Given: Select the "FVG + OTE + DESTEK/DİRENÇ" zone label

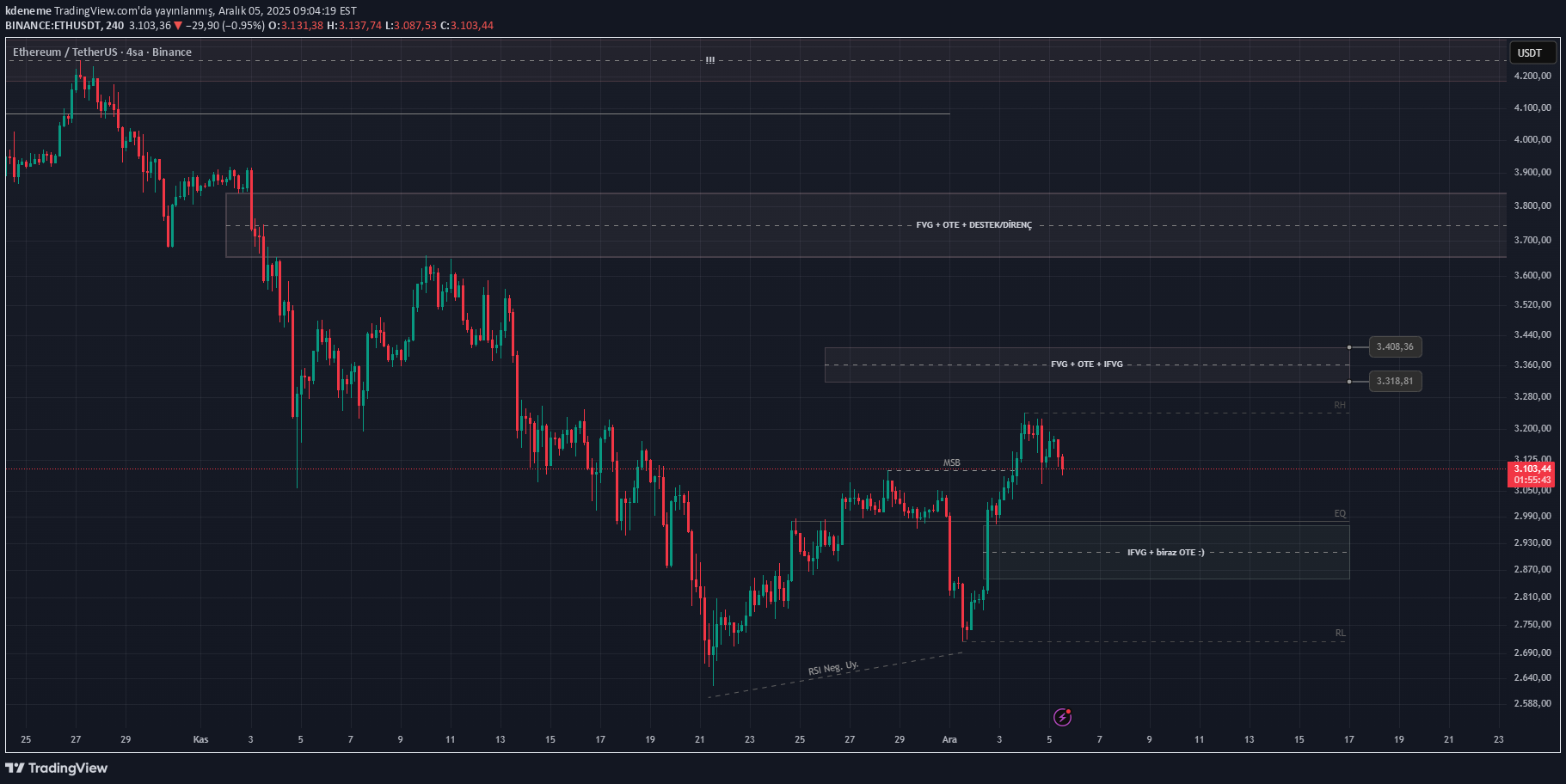Looking at the screenshot, I should 973,225.
